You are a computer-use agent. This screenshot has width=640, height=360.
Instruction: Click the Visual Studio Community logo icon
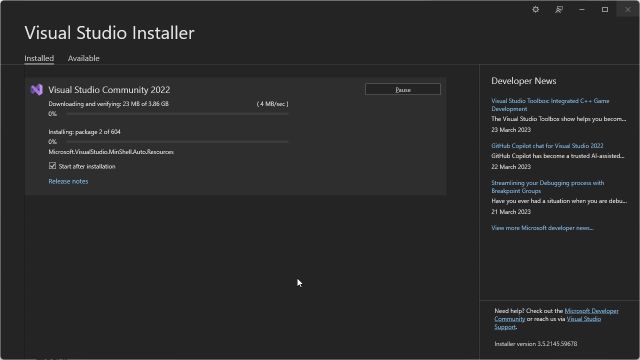coord(37,89)
